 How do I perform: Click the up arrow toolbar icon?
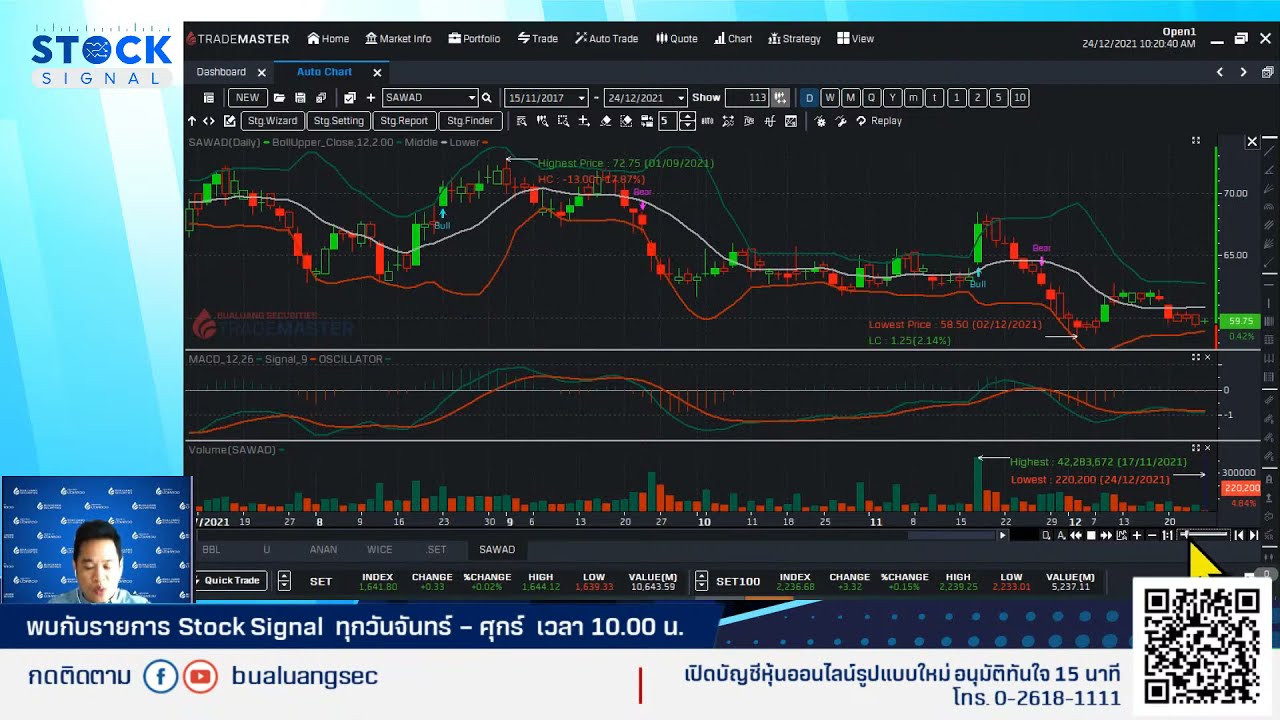tap(192, 121)
